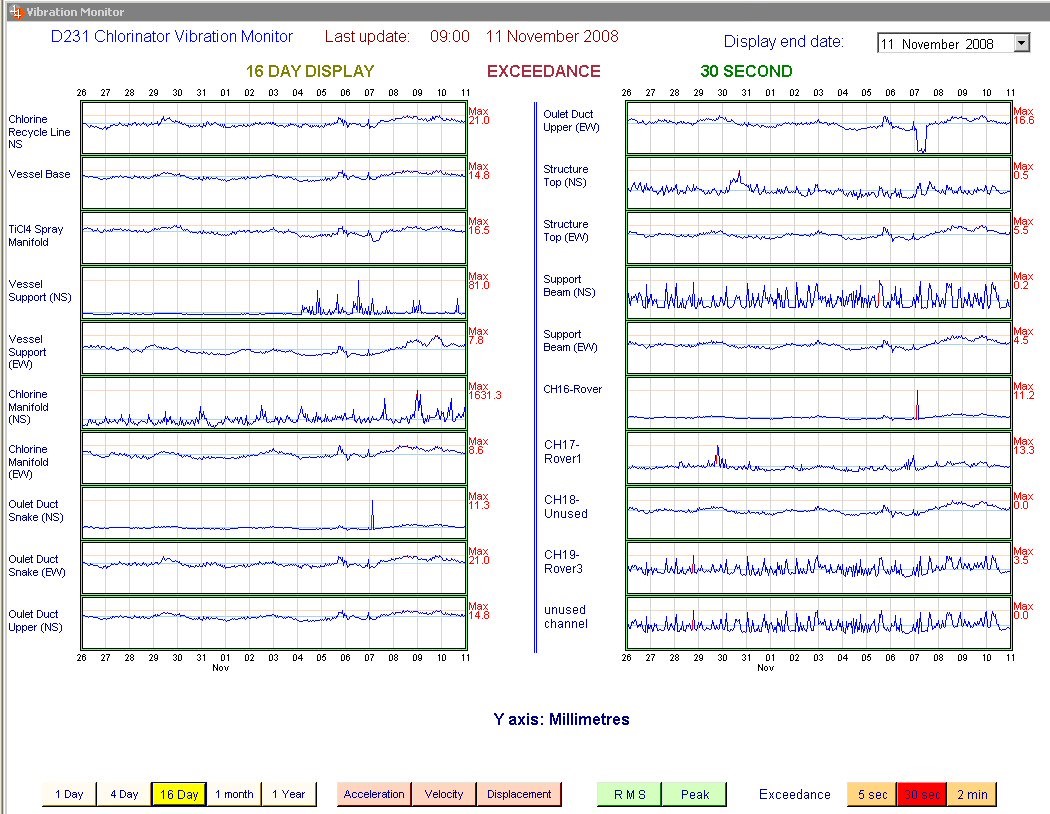The width and height of the screenshot is (1050, 814).
Task: Choose the 1 month time range
Action: (234, 794)
